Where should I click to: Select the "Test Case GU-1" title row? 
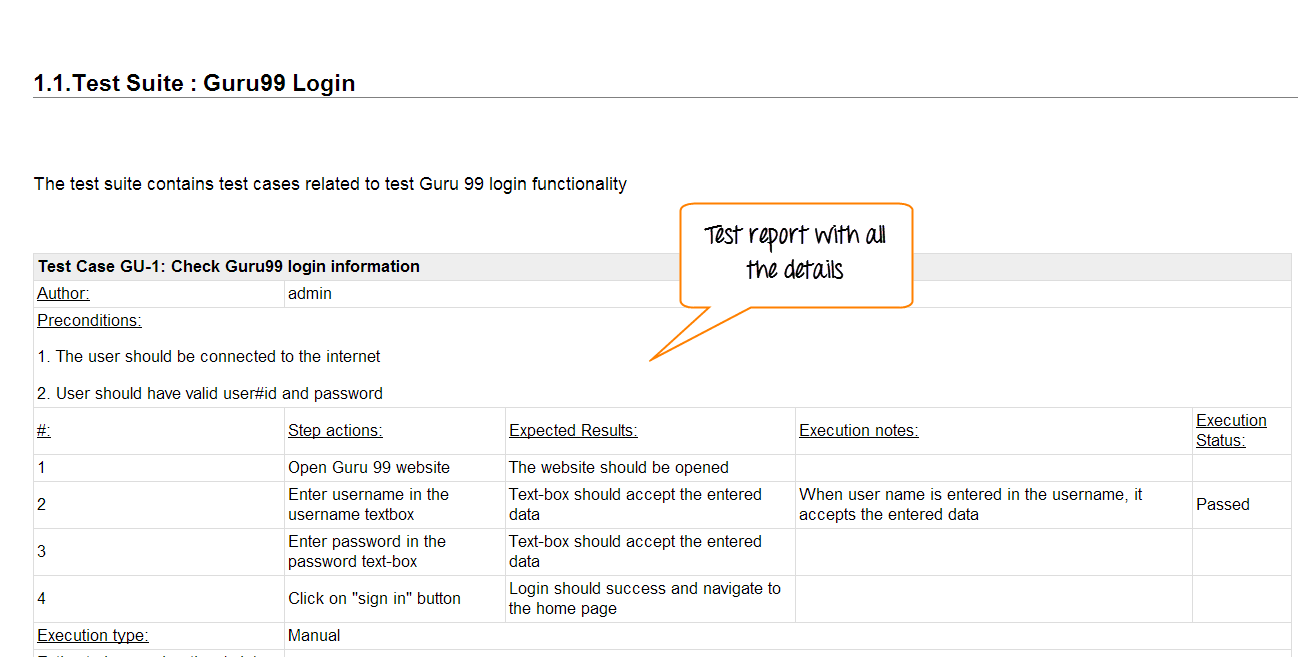point(229,267)
